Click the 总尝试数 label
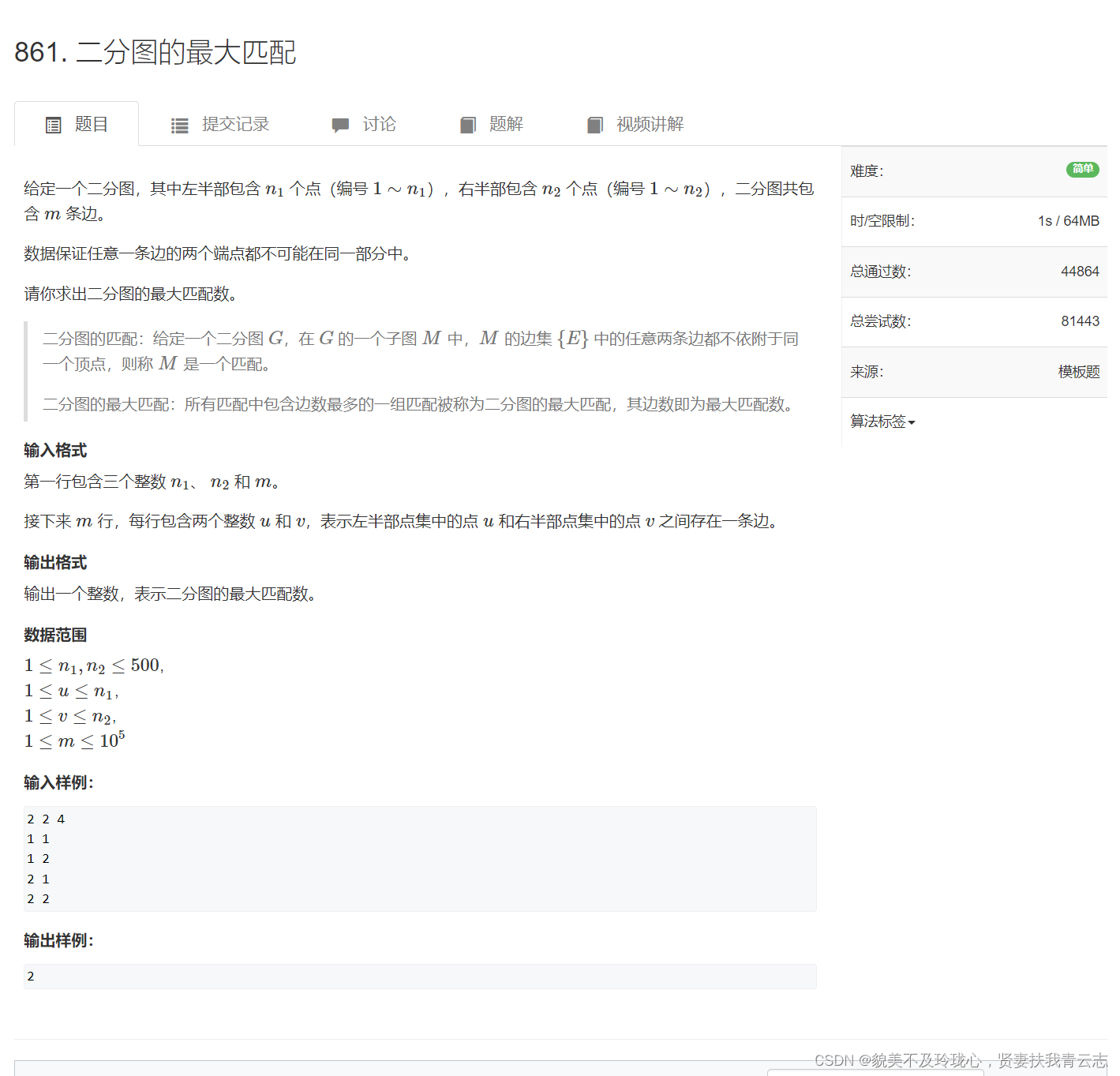This screenshot has width=1120, height=1076. [x=881, y=321]
